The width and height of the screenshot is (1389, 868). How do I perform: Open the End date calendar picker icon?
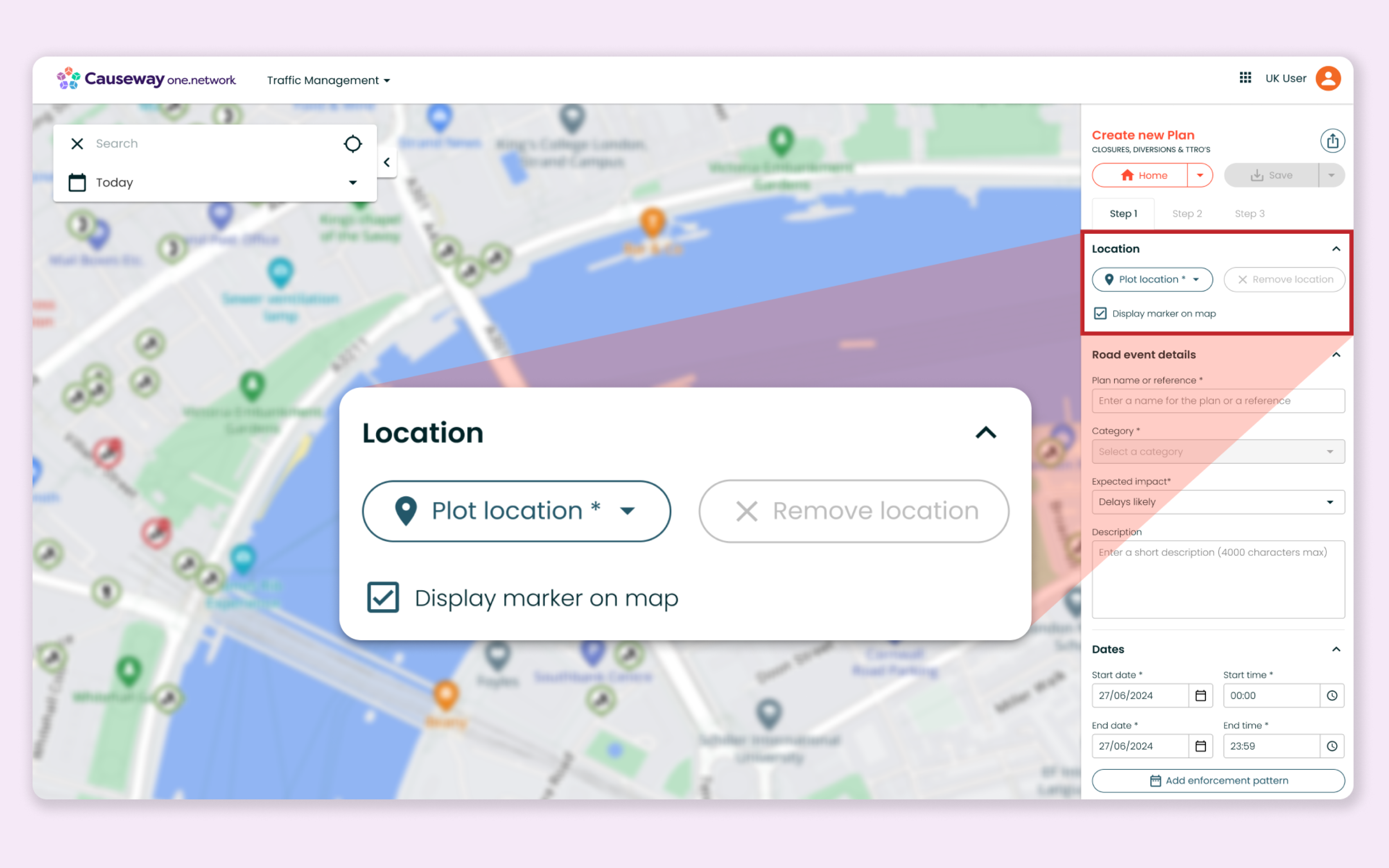(1200, 746)
